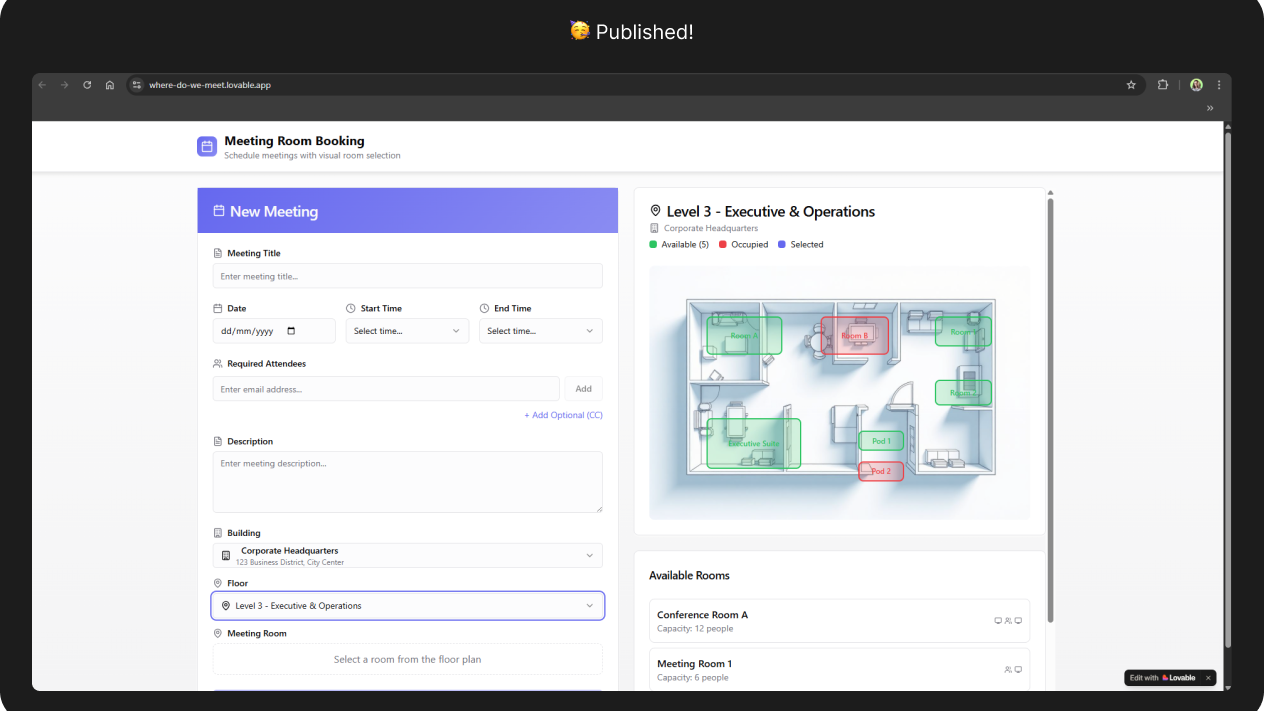Open the Chrome three-dot menu
This screenshot has height=711, width=1264.
click(1218, 85)
